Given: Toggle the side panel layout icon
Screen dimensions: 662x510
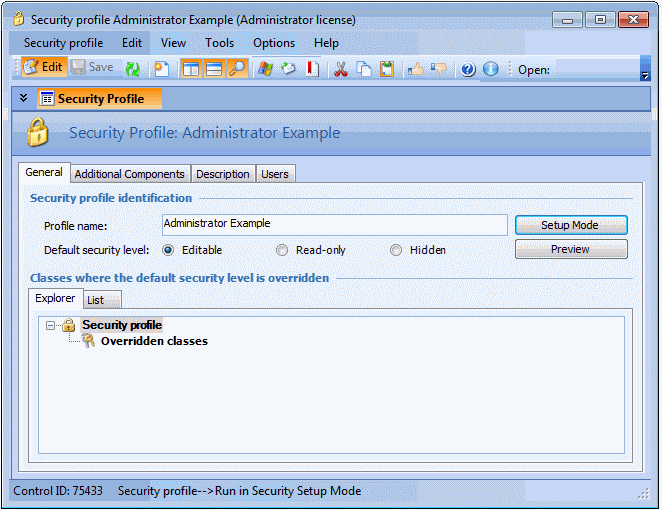Looking at the screenshot, I should point(191,69).
